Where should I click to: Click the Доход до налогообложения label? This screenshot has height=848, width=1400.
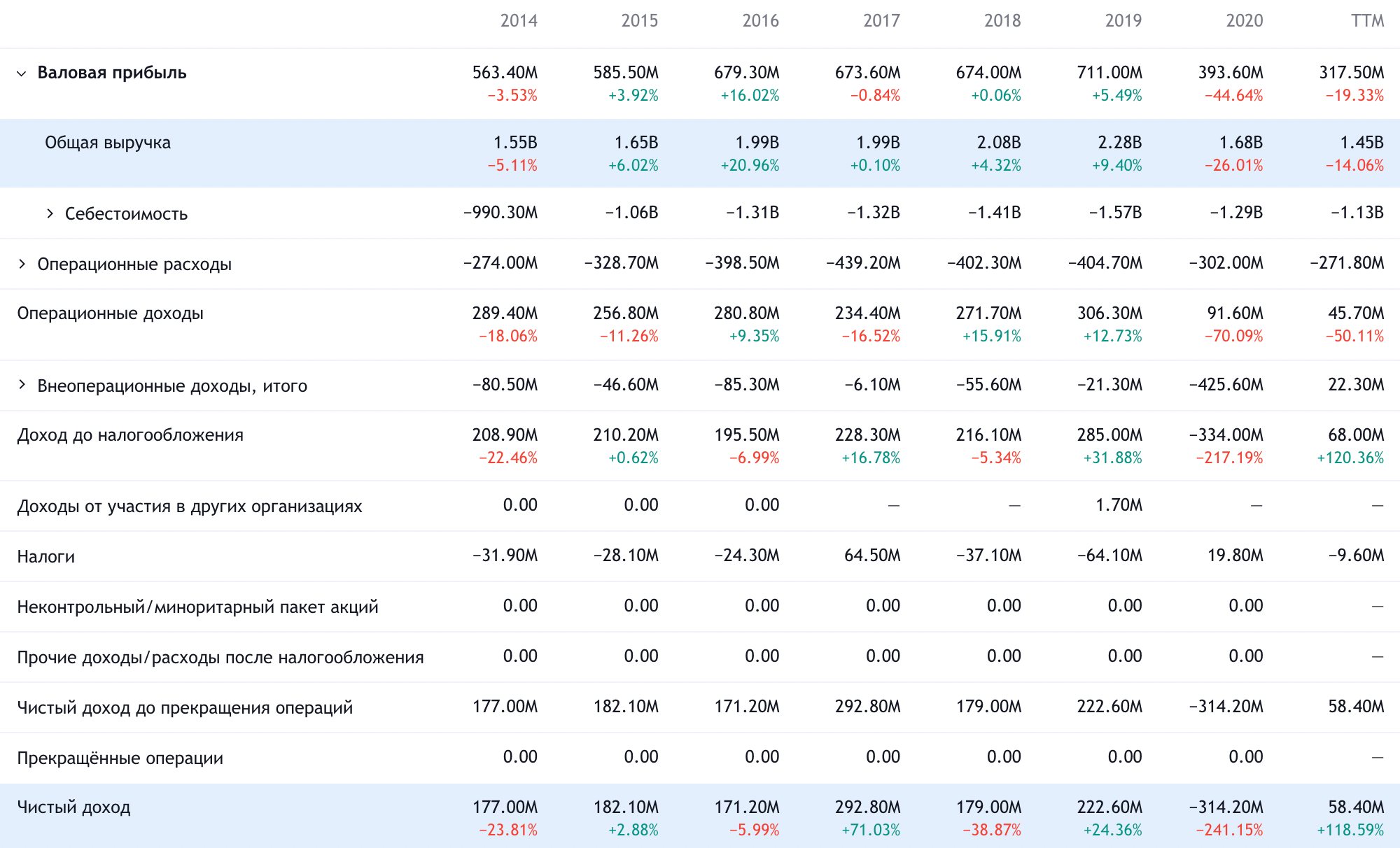click(x=130, y=435)
